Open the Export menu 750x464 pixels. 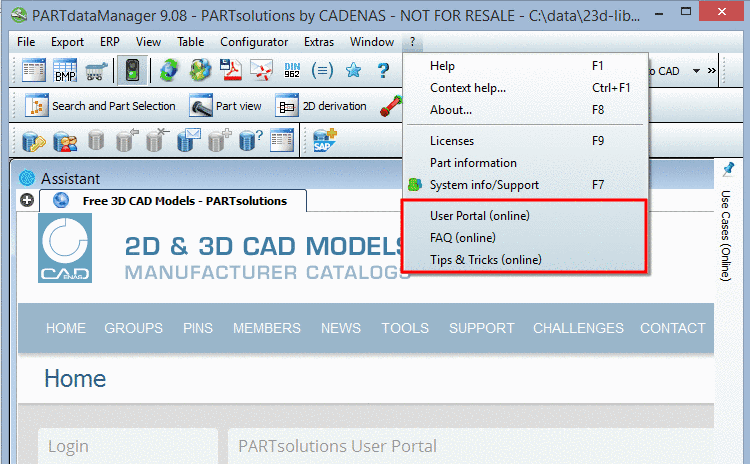[67, 42]
